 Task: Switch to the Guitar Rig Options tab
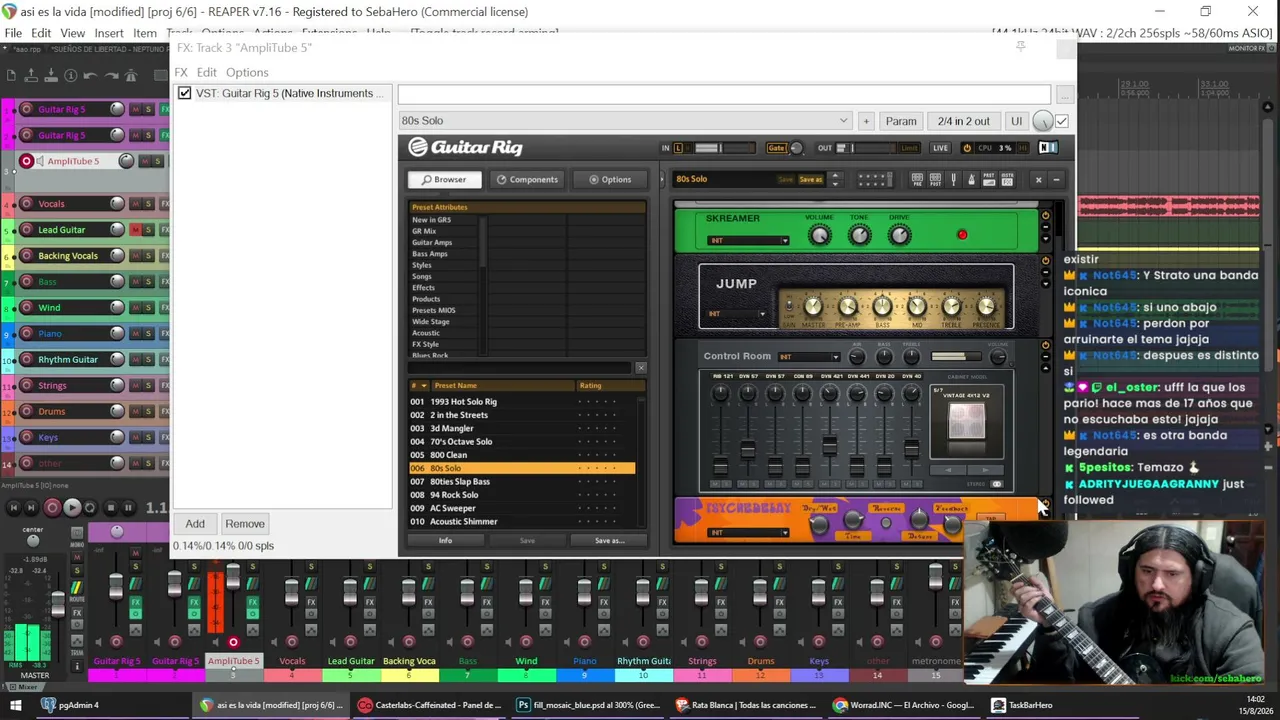point(610,180)
